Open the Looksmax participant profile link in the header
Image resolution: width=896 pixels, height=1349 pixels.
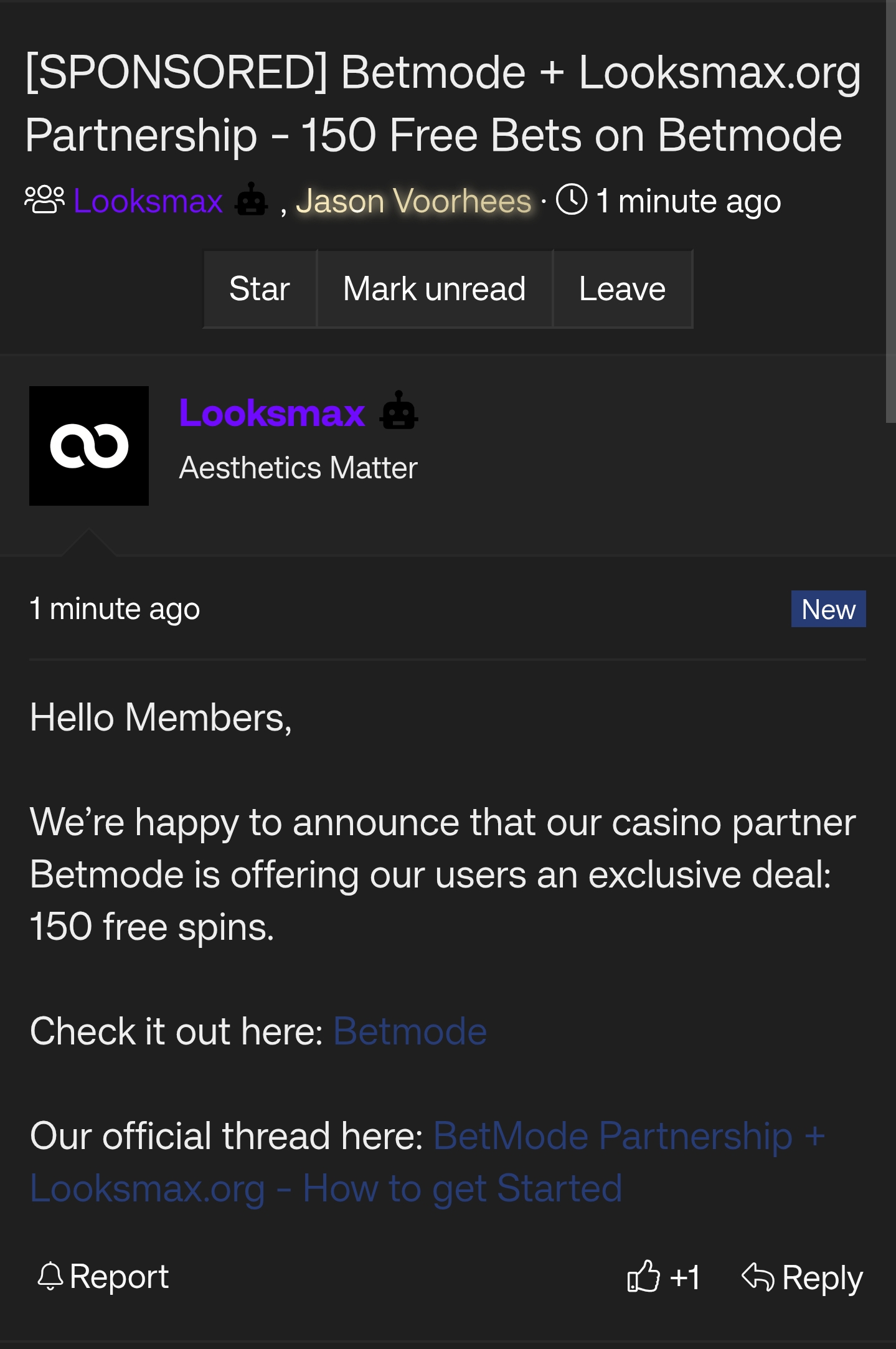point(148,201)
